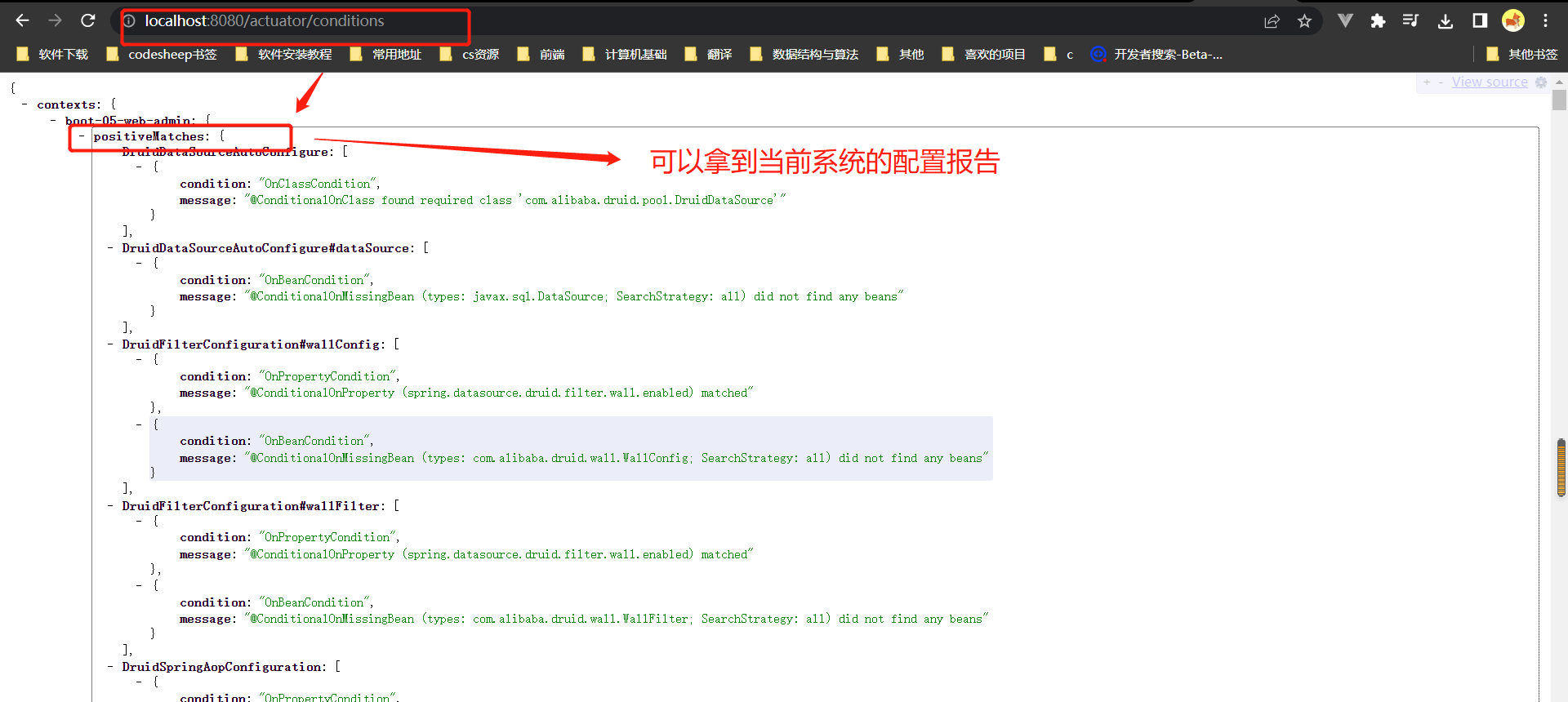Go back to the previous page

[x=22, y=20]
